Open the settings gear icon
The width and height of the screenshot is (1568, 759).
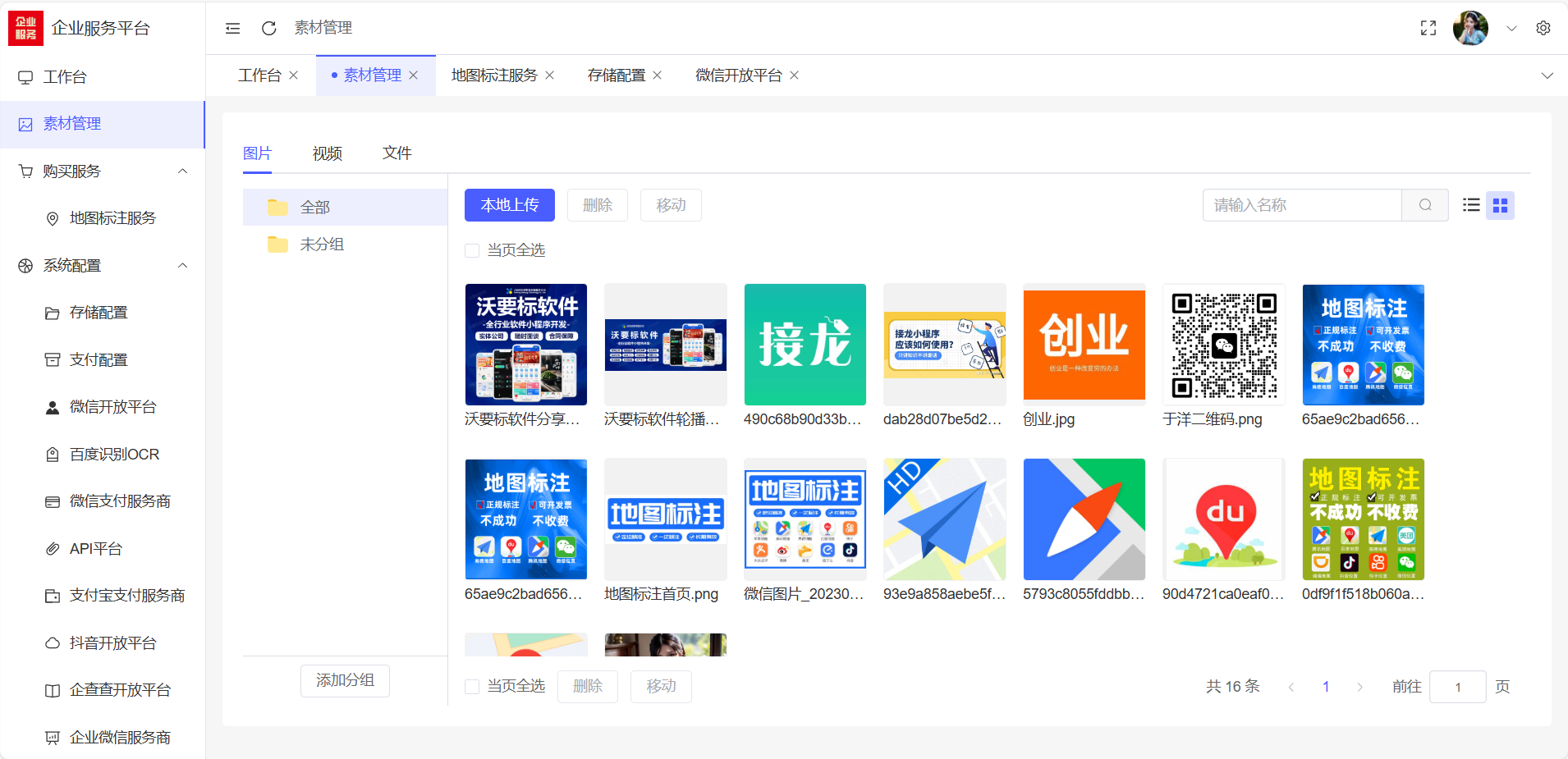point(1543,28)
